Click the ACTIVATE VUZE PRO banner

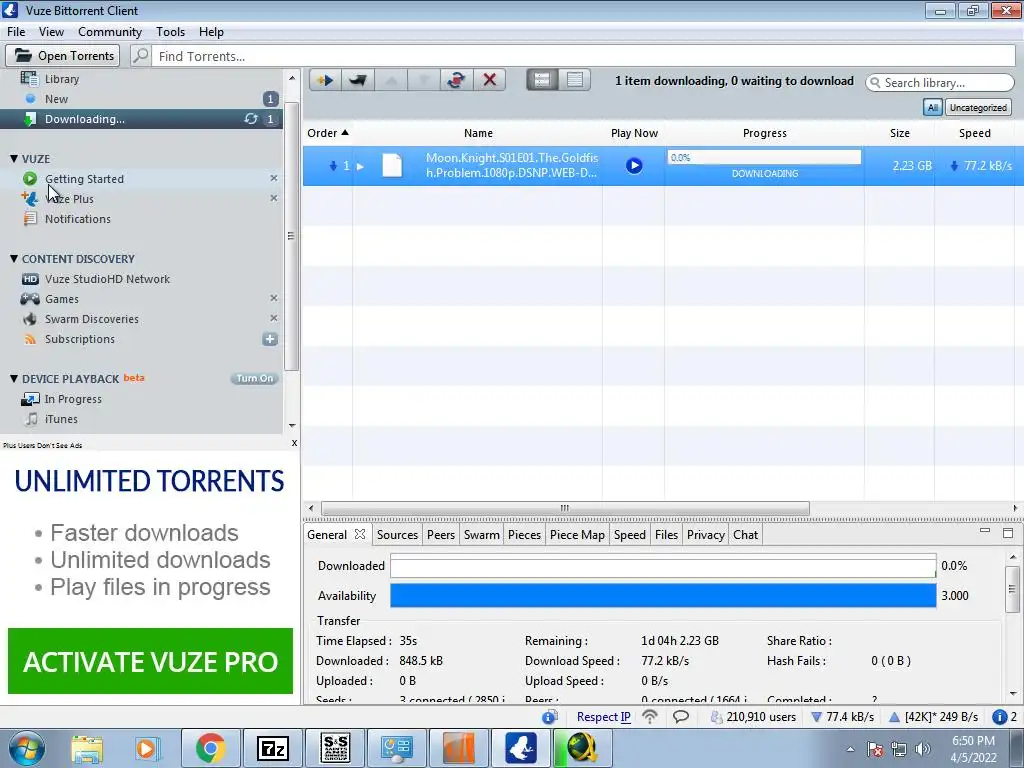click(x=150, y=661)
